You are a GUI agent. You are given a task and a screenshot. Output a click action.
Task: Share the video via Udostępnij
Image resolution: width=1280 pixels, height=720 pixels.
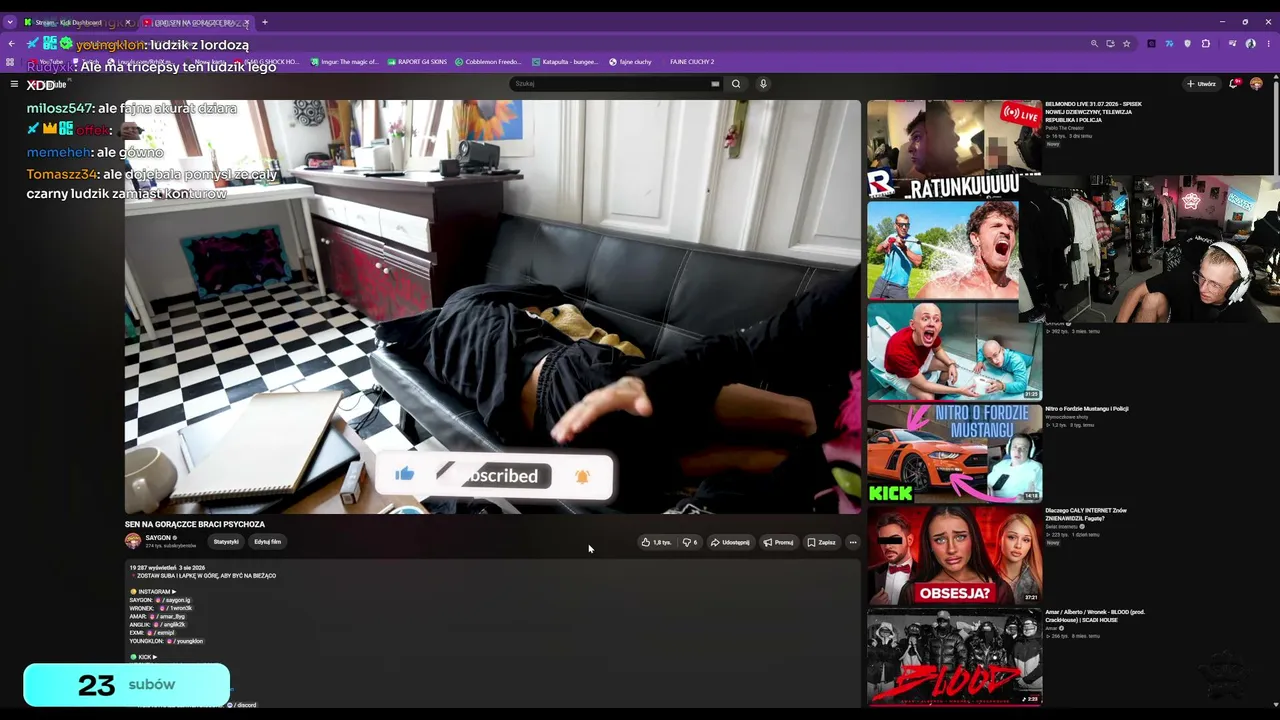click(x=730, y=542)
